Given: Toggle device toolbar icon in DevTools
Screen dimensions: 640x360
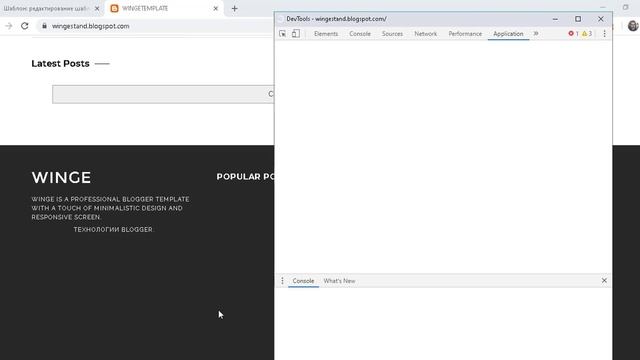Looking at the screenshot, I should pos(296,34).
